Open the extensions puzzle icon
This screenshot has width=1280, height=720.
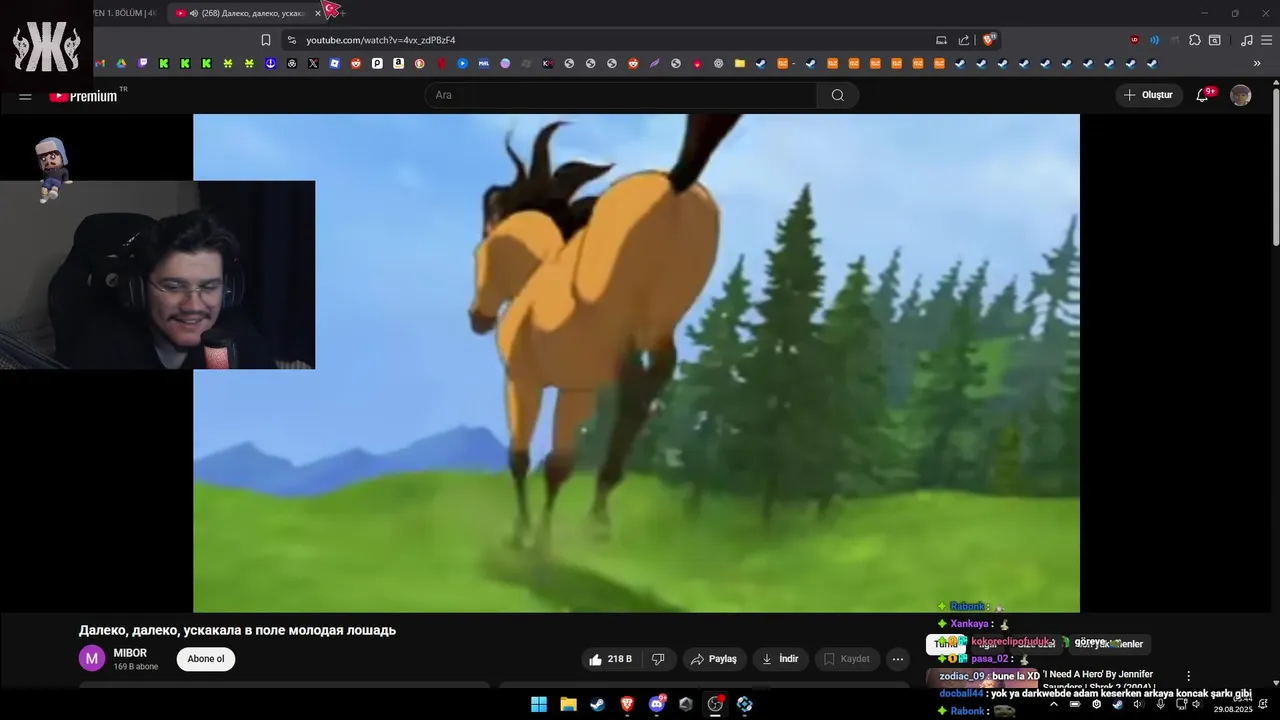coord(1194,40)
